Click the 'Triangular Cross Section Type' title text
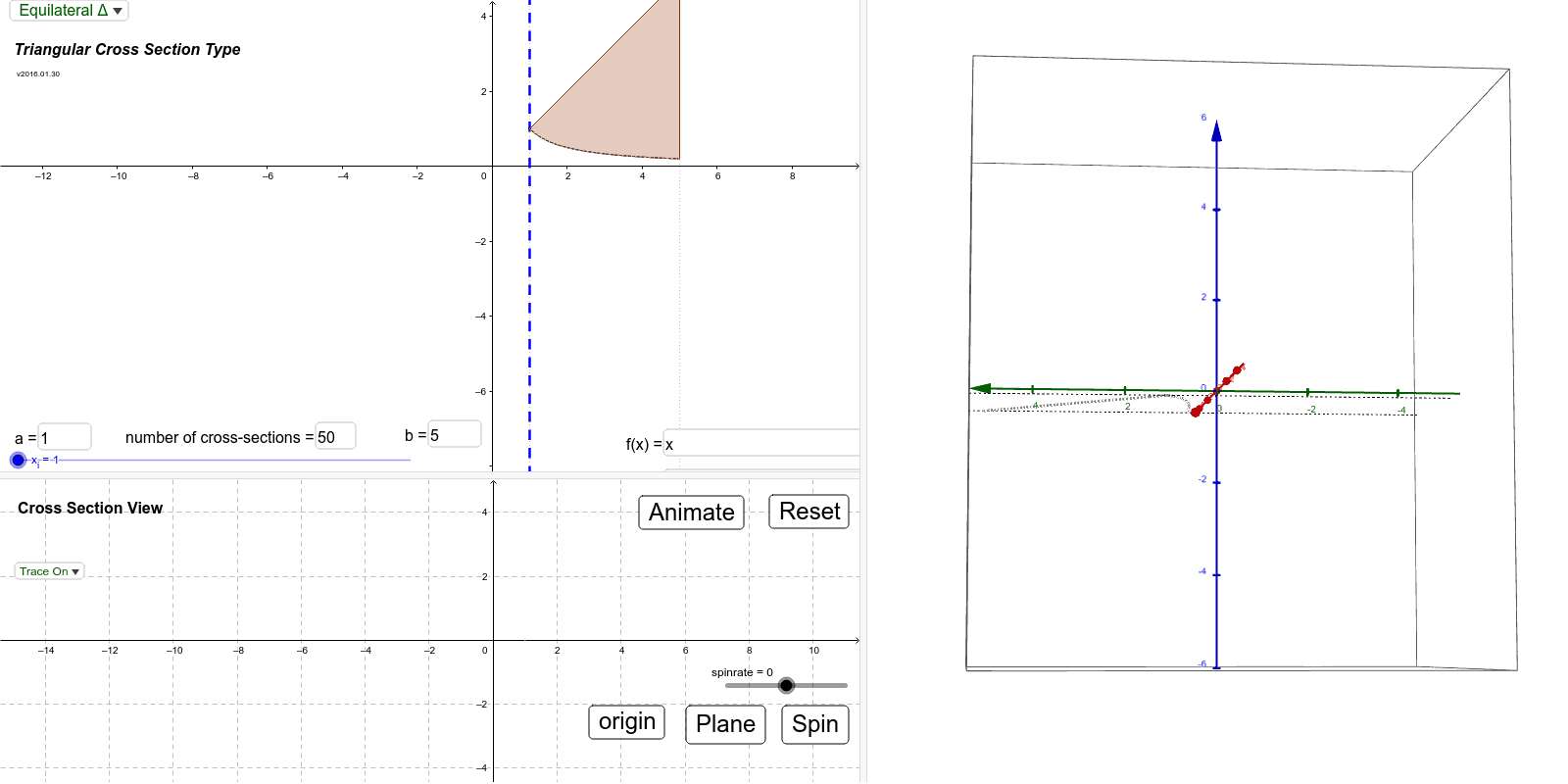The width and height of the screenshot is (1568, 784). [x=127, y=49]
